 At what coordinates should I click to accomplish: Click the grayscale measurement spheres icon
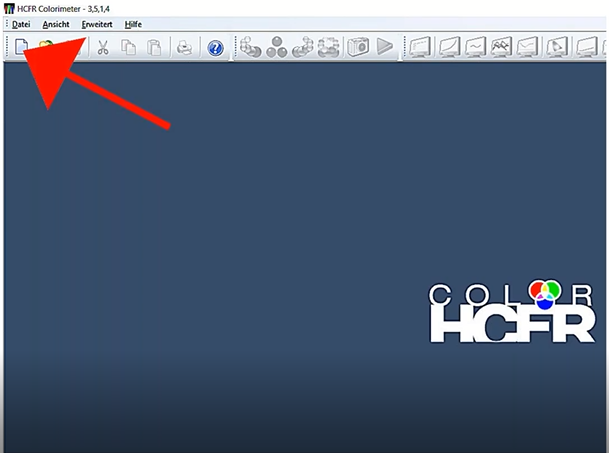(250, 47)
